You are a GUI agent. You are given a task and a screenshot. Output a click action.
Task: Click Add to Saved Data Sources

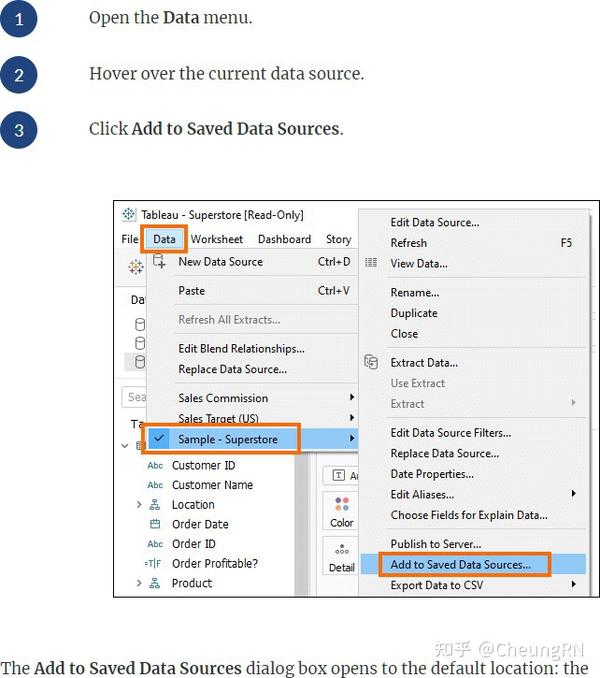[473, 564]
